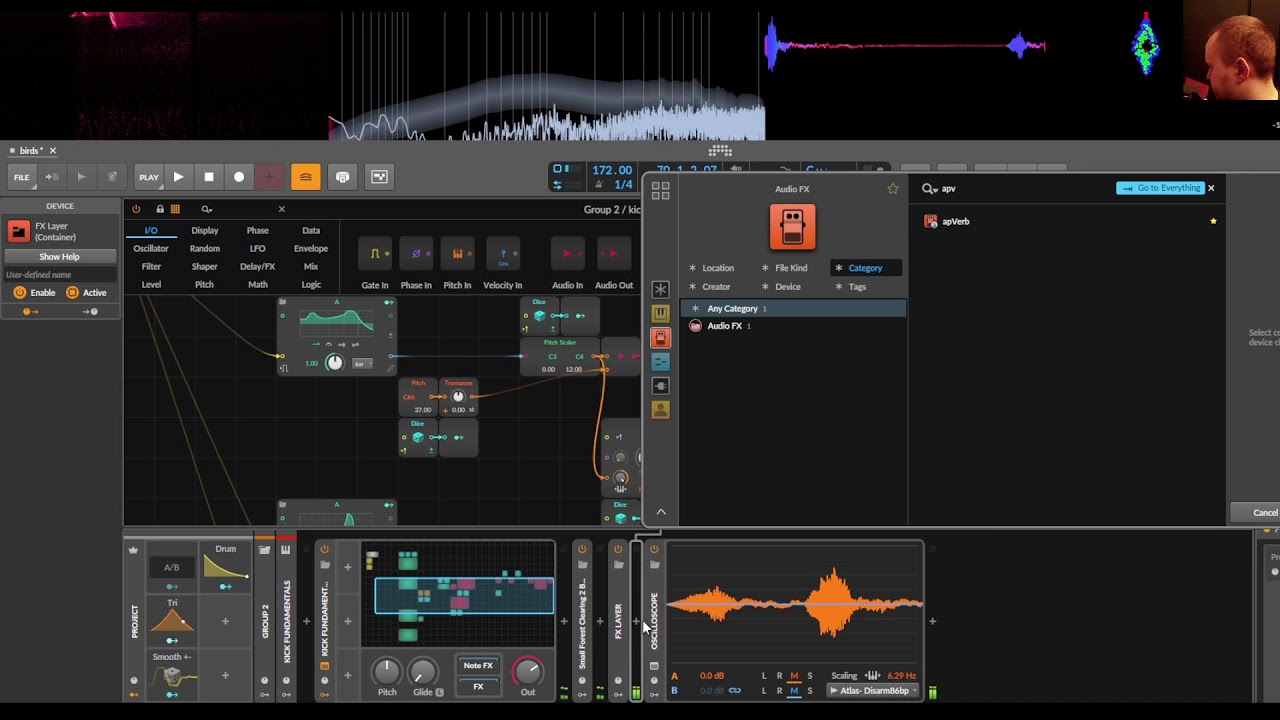Pick the Audio Out module icon
Screen dimensions: 1280x720
pos(613,254)
